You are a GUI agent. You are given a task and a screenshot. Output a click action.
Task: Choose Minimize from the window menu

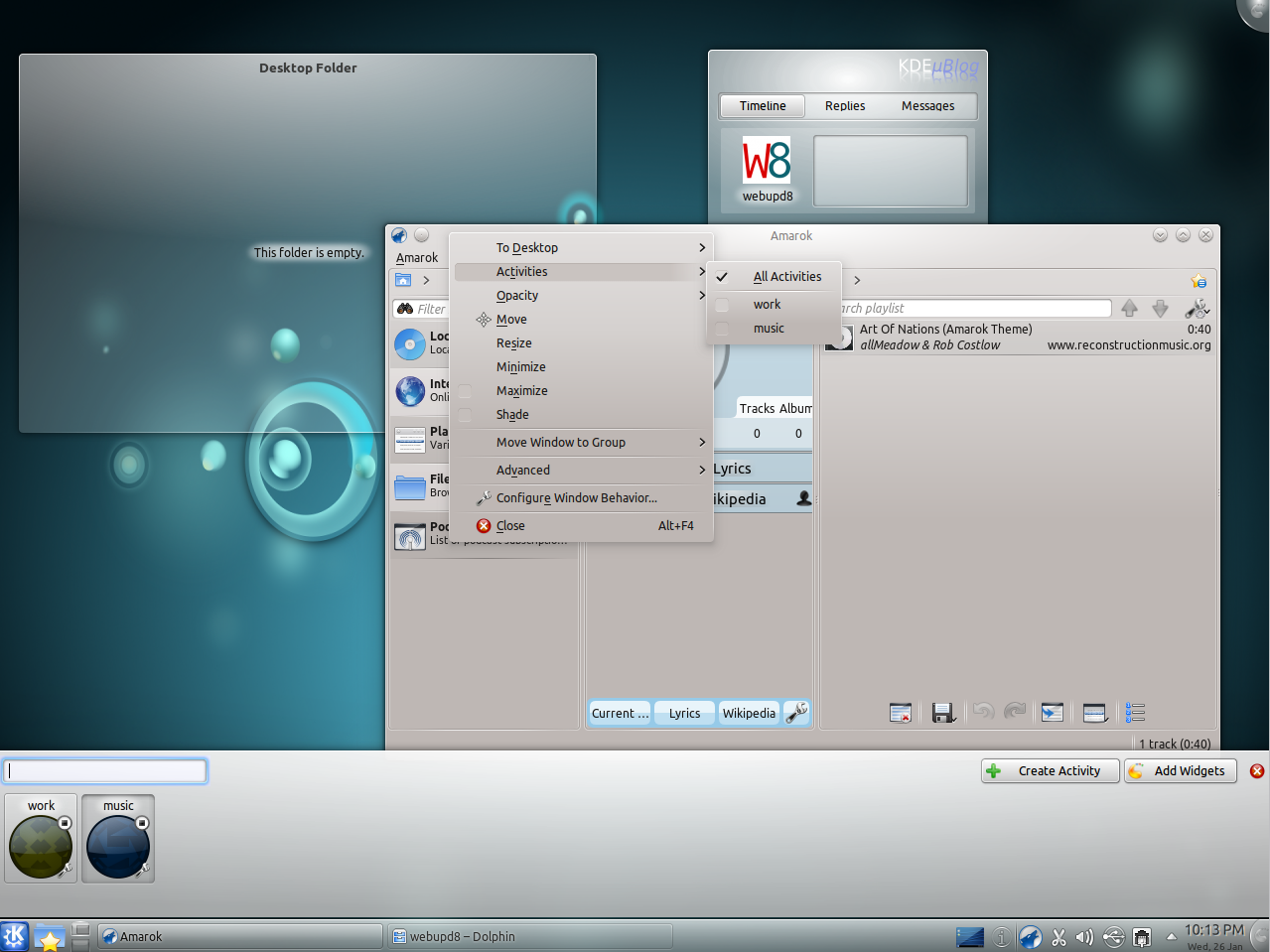[581, 367]
